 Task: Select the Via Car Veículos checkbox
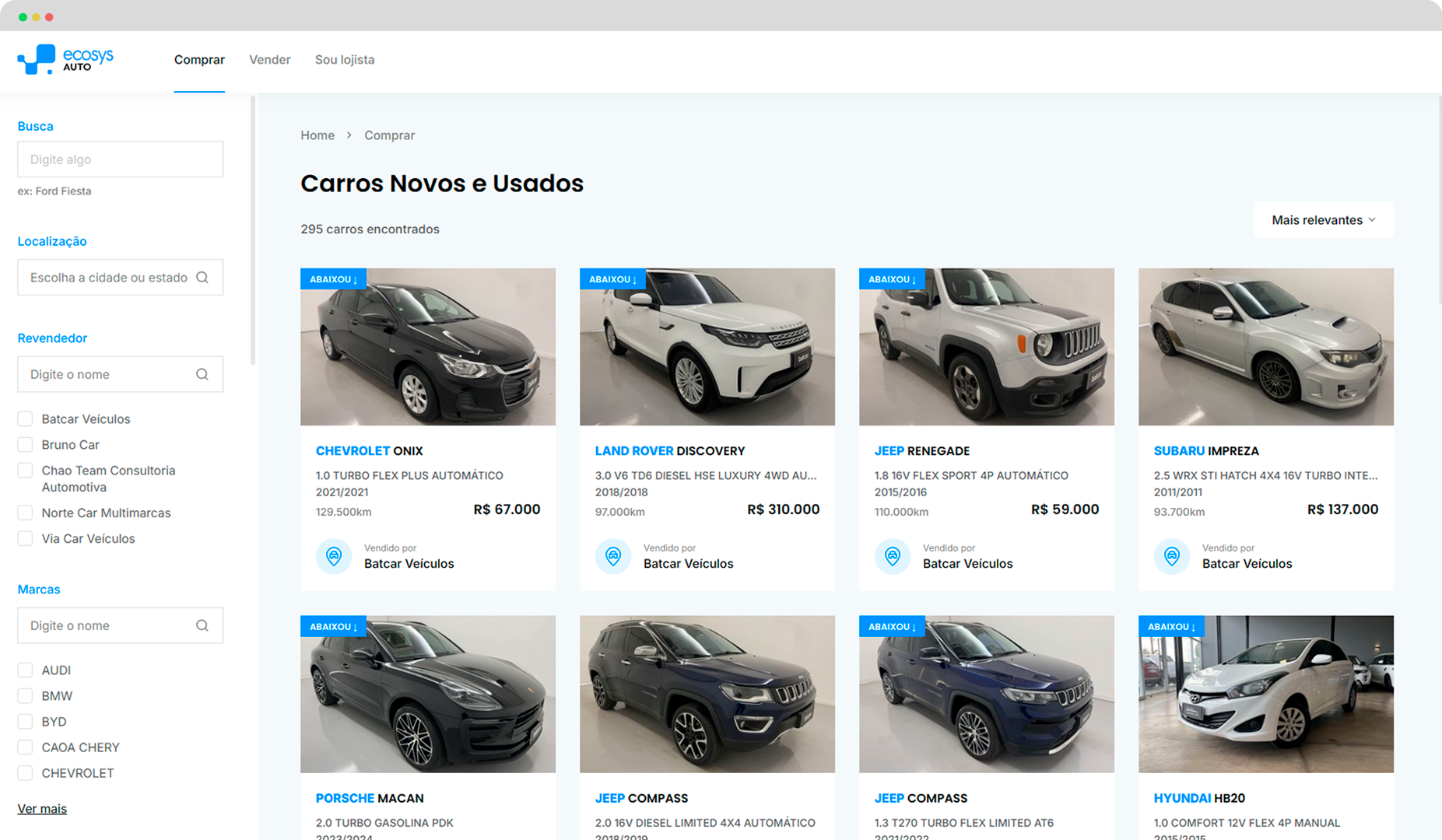[25, 539]
